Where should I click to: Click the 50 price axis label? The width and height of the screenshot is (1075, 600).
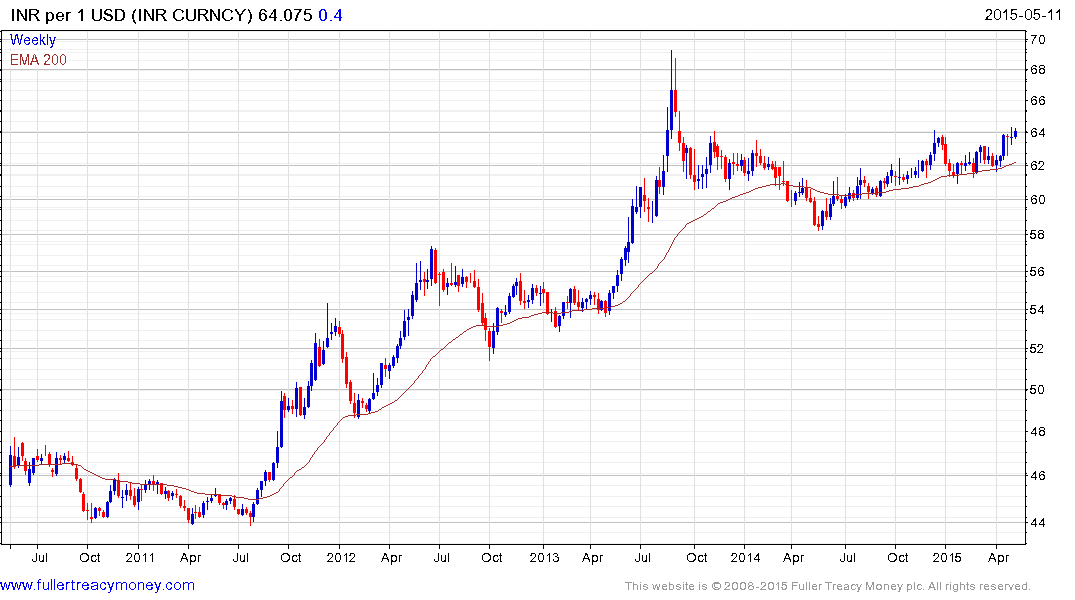point(1037,389)
